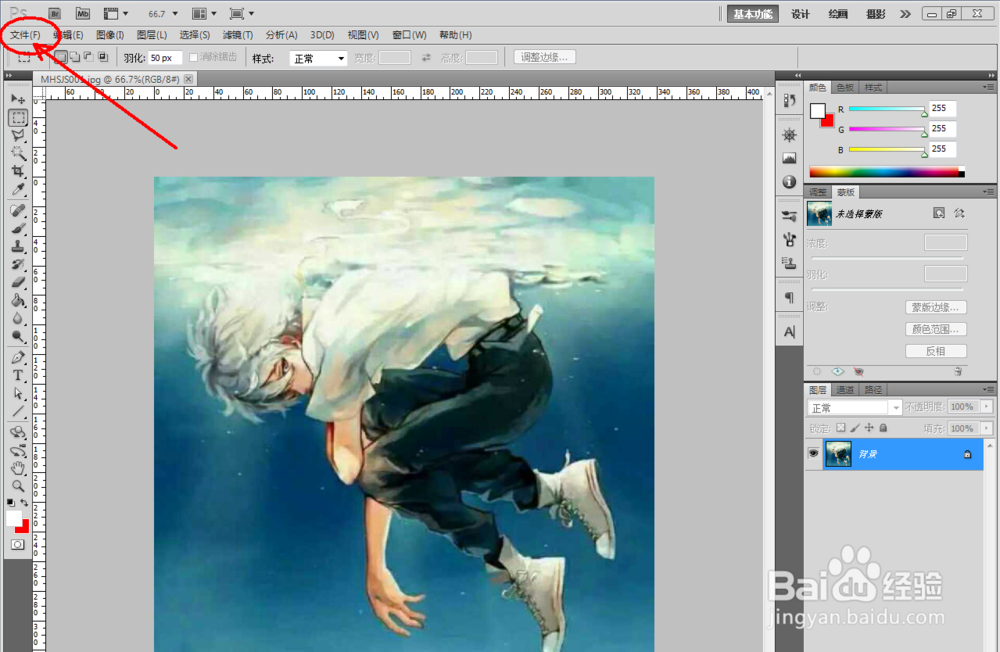
Task: Select the Paint Bucket tool
Action: (x=18, y=300)
